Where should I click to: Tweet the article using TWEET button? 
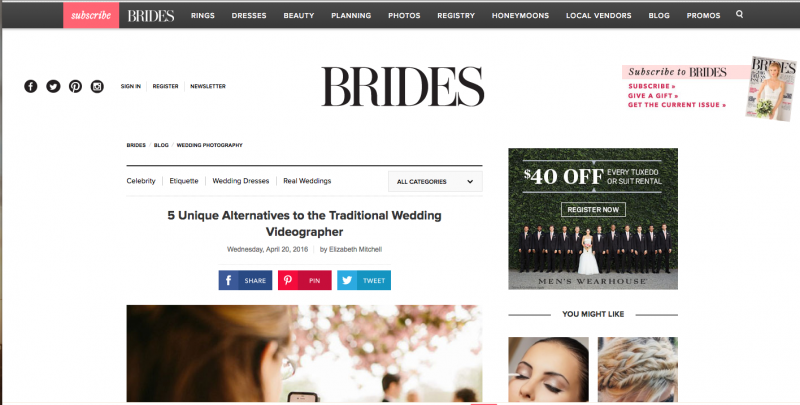click(x=364, y=280)
